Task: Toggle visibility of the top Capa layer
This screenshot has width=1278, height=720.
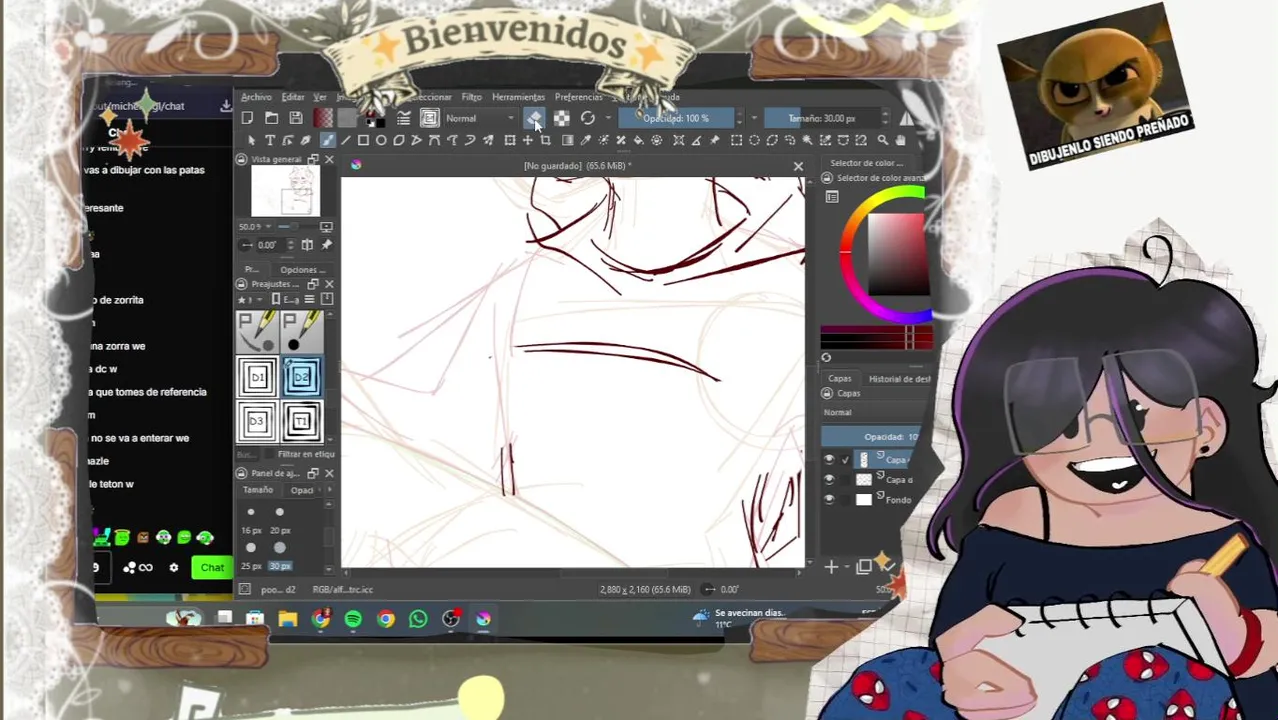Action: (x=828, y=459)
